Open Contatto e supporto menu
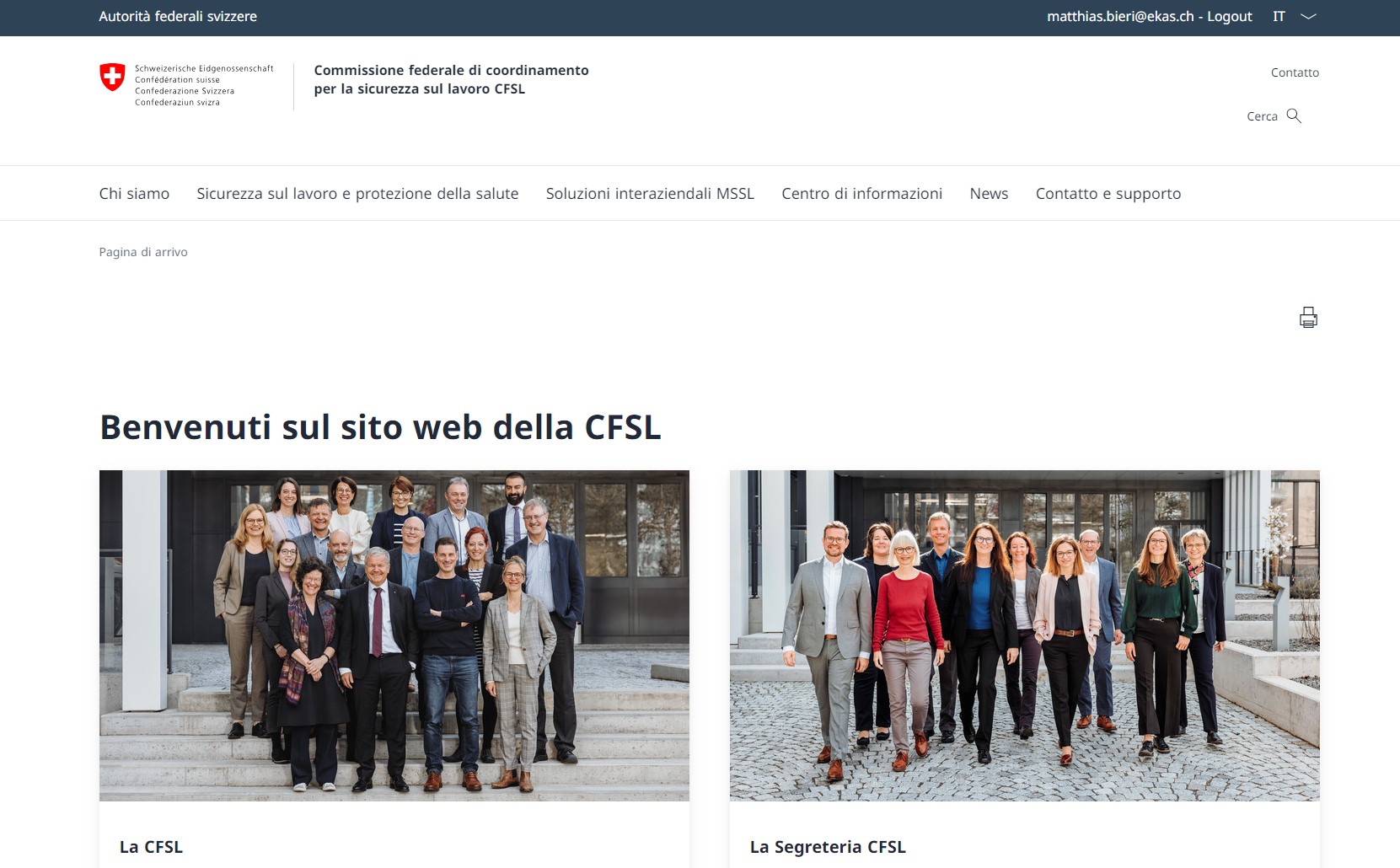The width and height of the screenshot is (1400, 868). [1108, 194]
